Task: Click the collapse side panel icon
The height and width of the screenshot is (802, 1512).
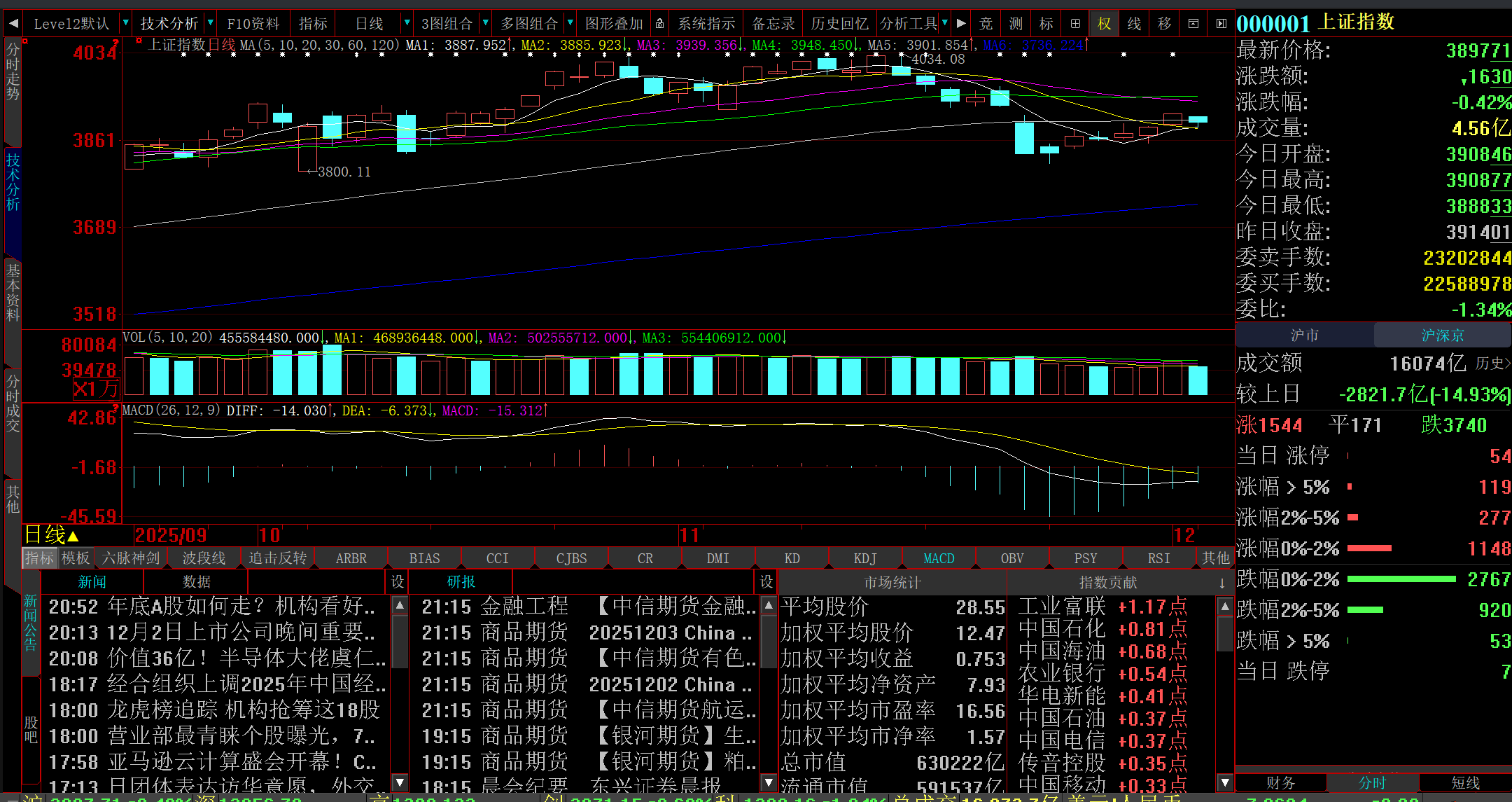Action: point(1221,24)
